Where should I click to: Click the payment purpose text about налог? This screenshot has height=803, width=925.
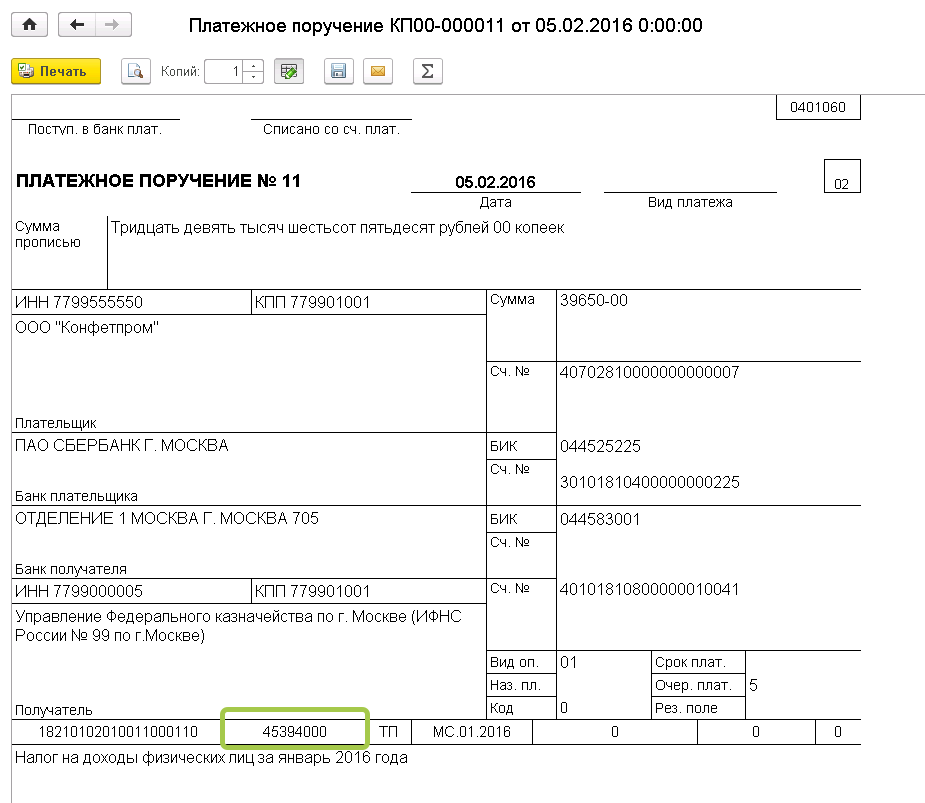point(211,757)
